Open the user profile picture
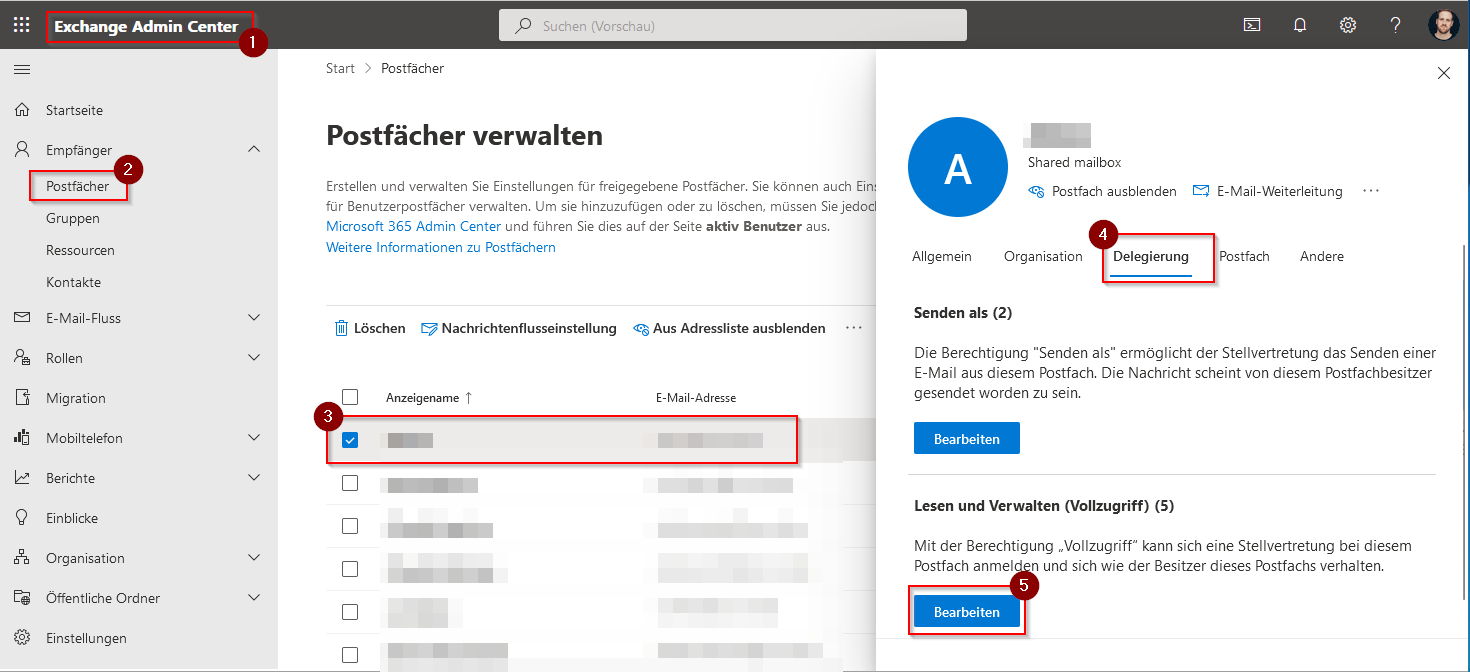1470x672 pixels. point(1443,25)
